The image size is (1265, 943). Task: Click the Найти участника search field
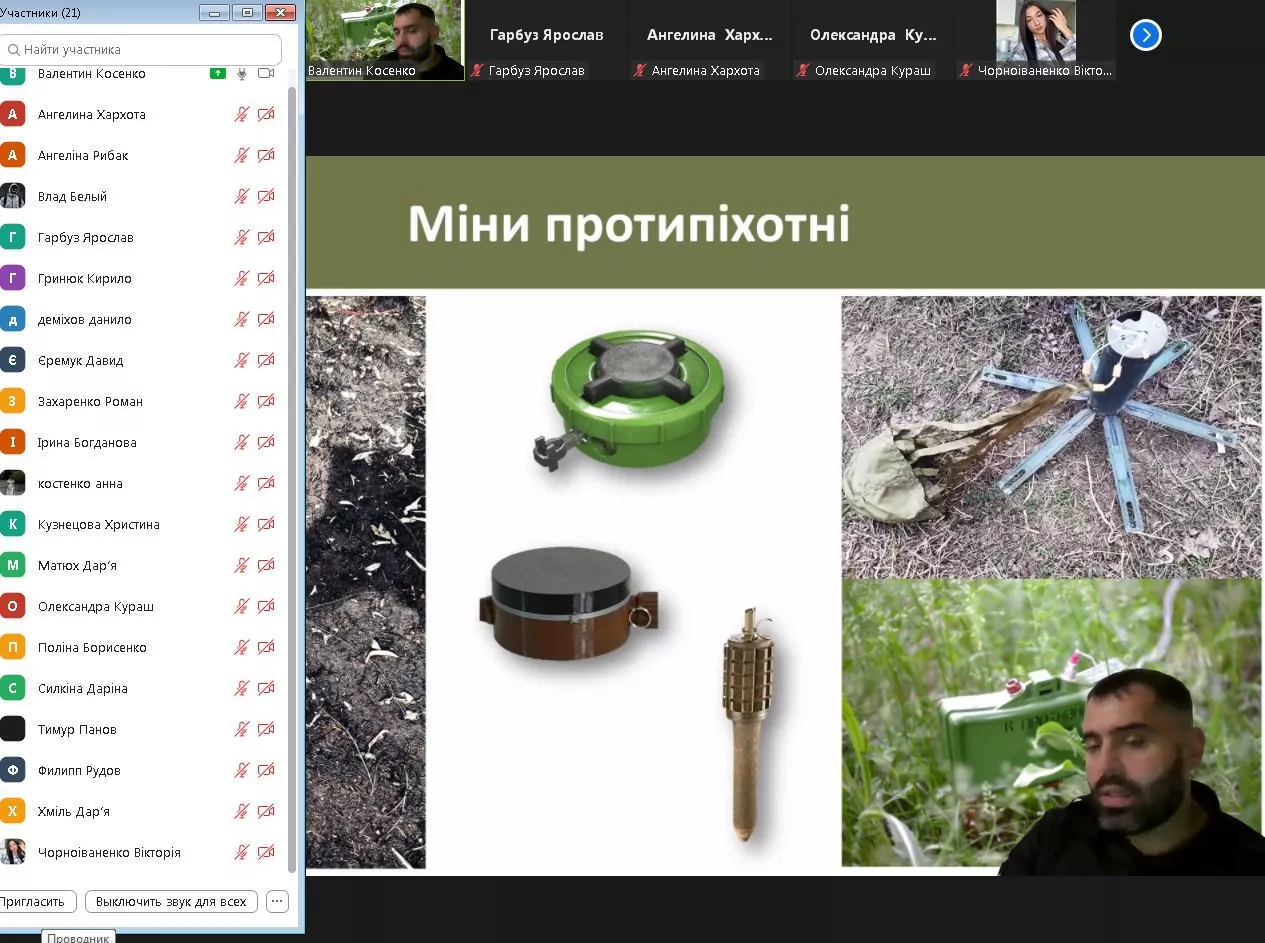click(141, 49)
